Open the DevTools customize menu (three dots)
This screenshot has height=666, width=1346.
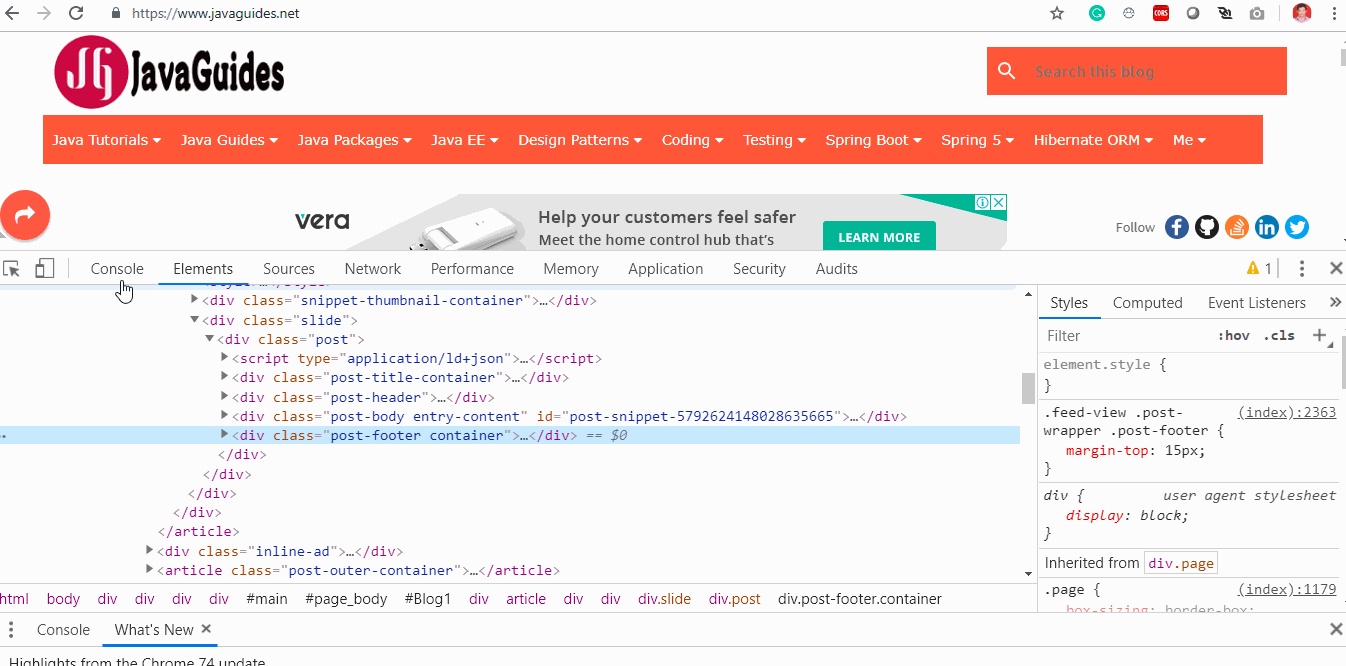click(x=1302, y=268)
